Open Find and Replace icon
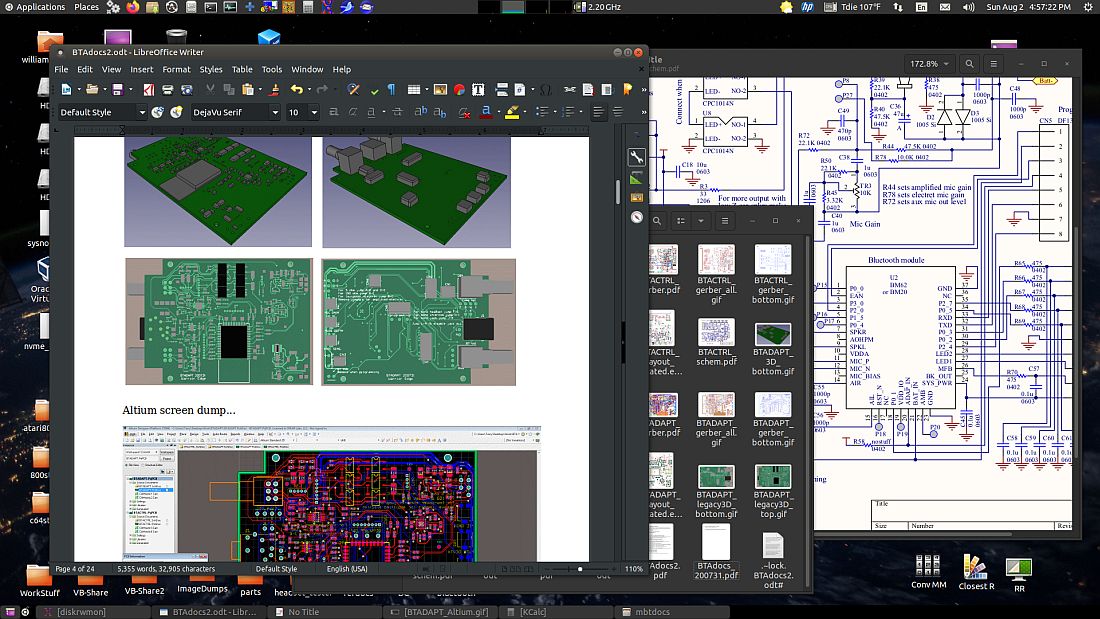 point(354,89)
